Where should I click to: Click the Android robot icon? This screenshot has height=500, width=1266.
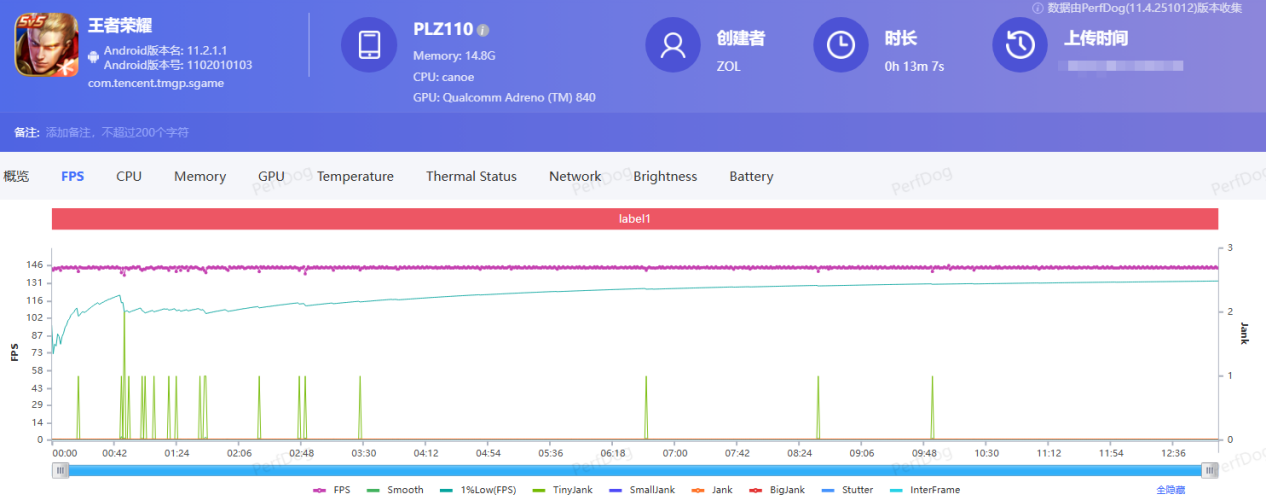pos(94,57)
